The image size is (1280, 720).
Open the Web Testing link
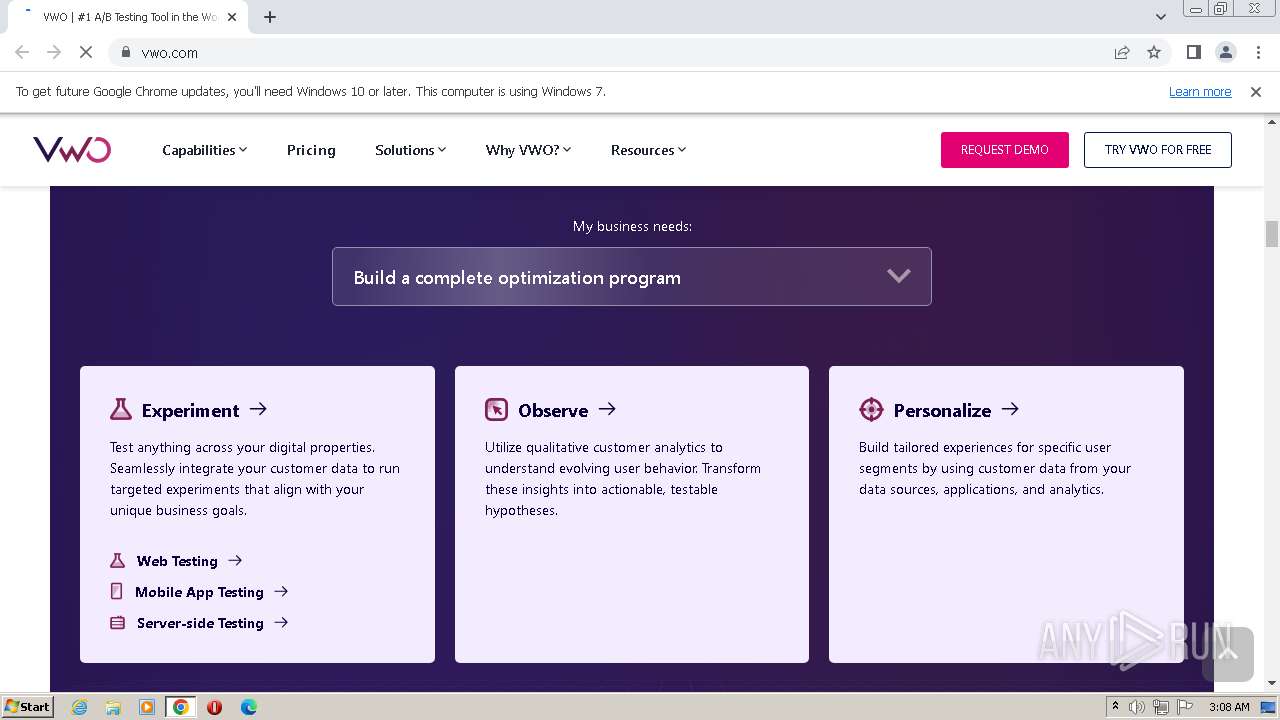point(177,560)
